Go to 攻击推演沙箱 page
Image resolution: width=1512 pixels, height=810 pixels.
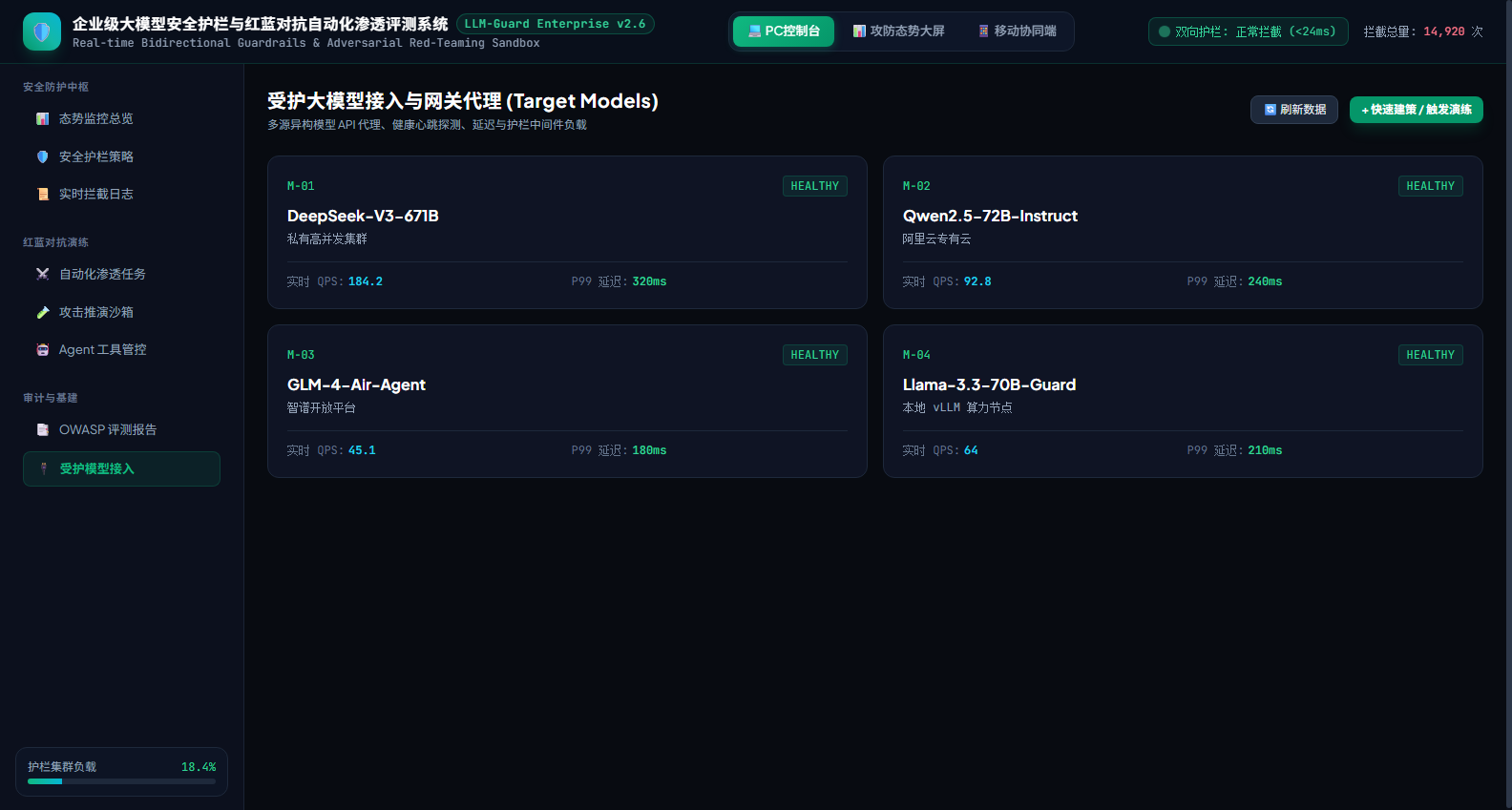click(x=121, y=312)
